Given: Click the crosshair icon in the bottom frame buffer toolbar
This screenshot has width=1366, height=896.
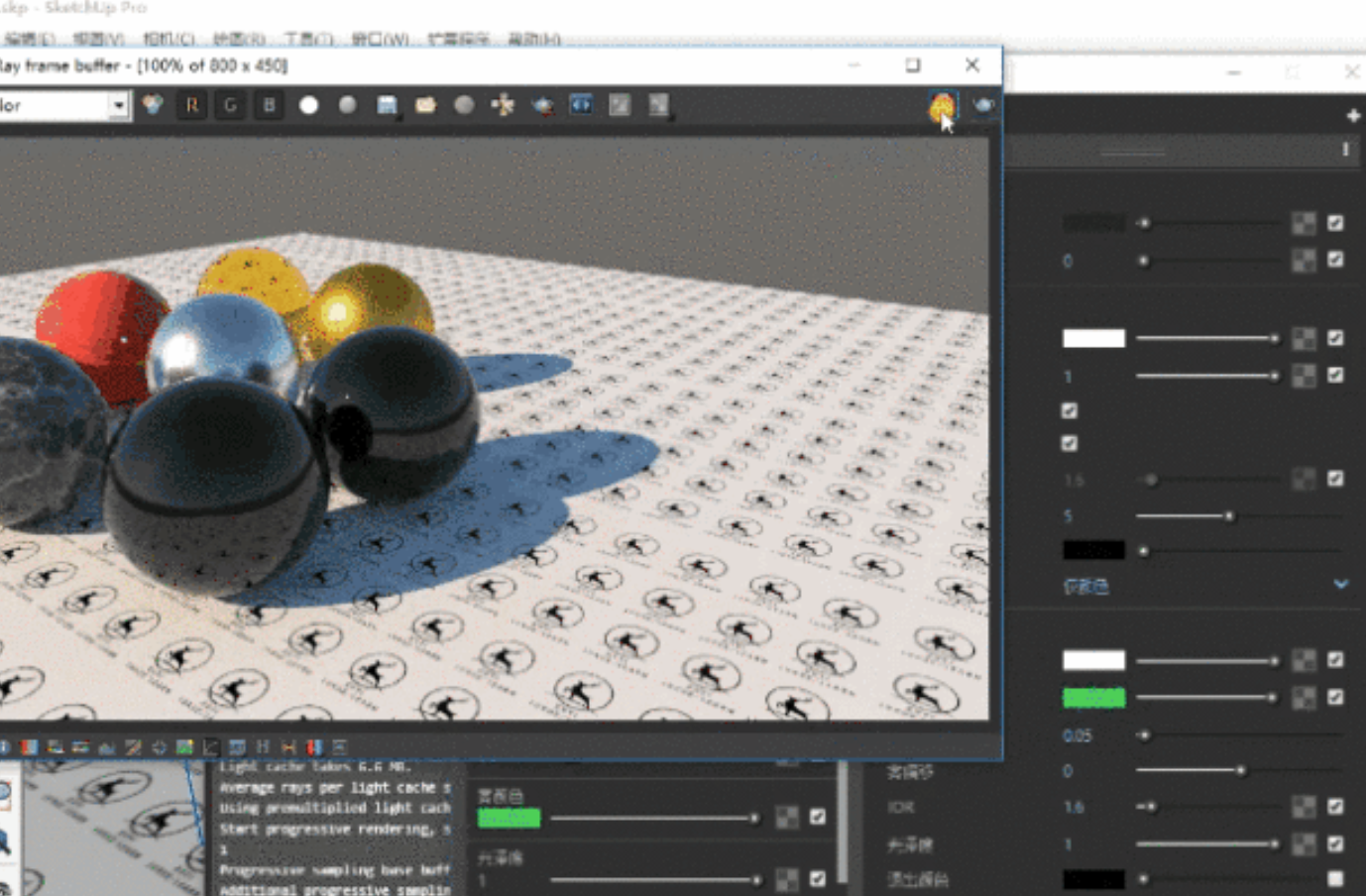Looking at the screenshot, I should point(159,747).
